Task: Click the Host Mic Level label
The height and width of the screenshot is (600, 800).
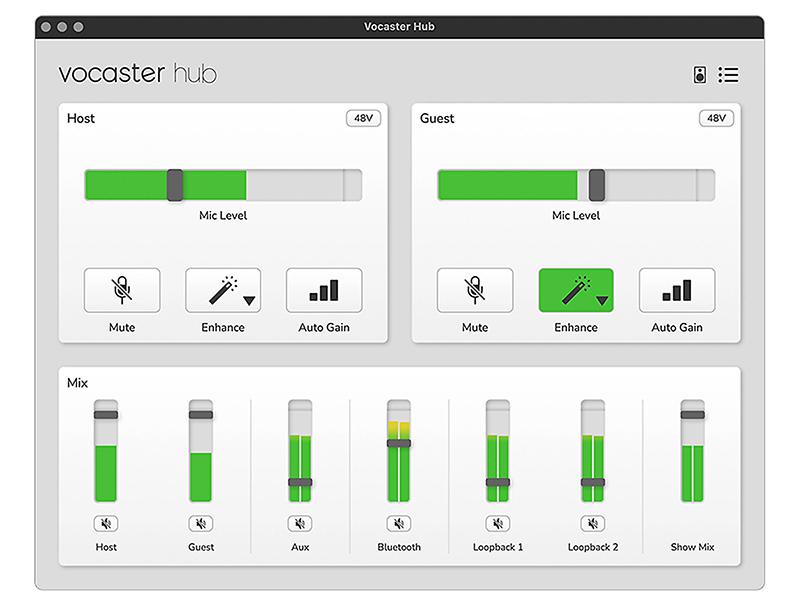Action: click(223, 215)
